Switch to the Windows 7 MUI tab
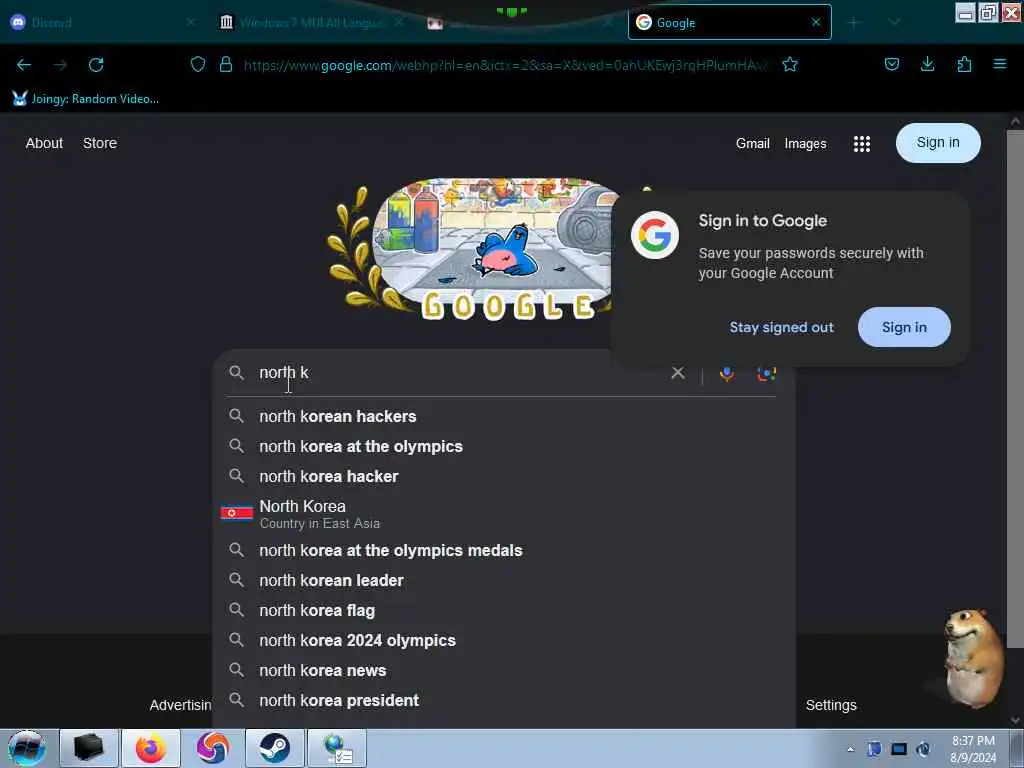This screenshot has width=1024, height=768. pos(310,22)
